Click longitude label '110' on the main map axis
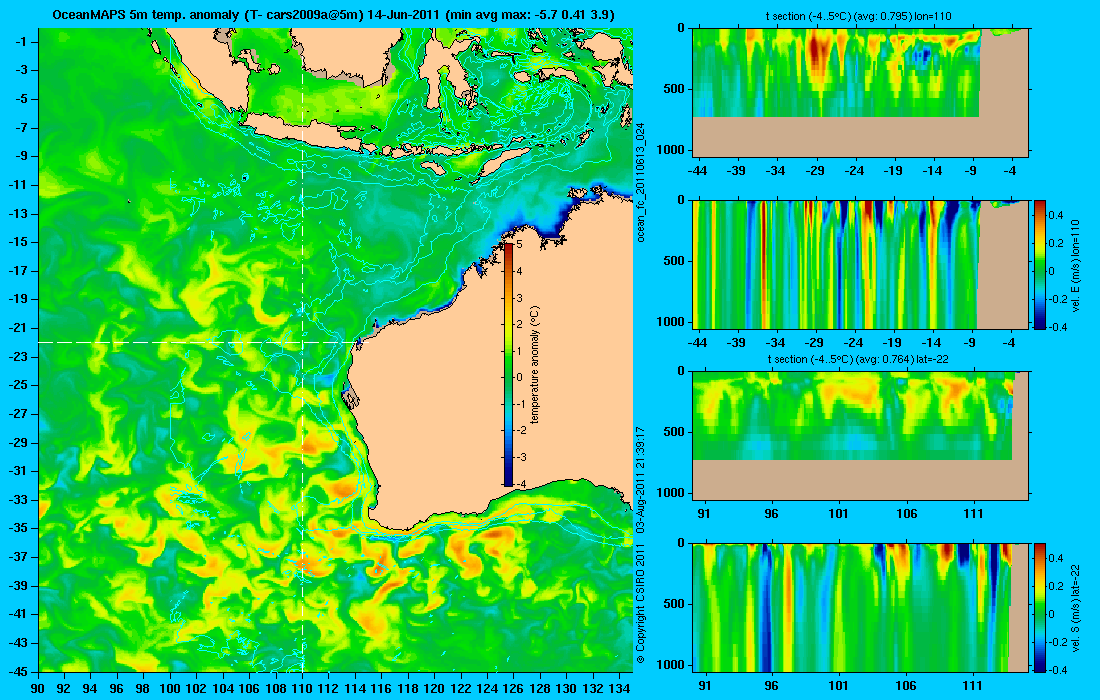Viewport: 1100px width, 700px height. pyautogui.click(x=302, y=688)
